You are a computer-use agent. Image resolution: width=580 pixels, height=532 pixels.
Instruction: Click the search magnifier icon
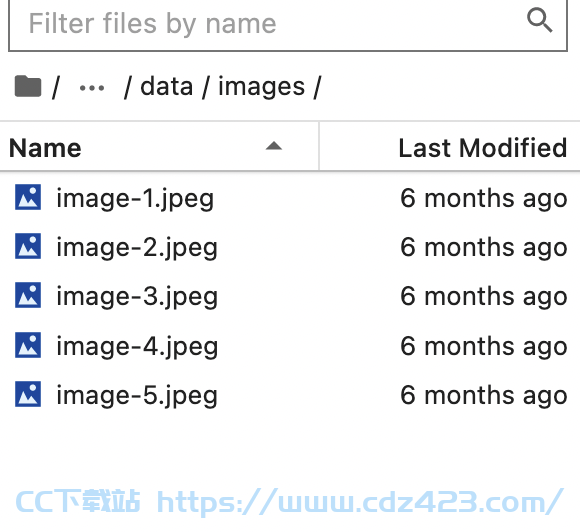[540, 20]
